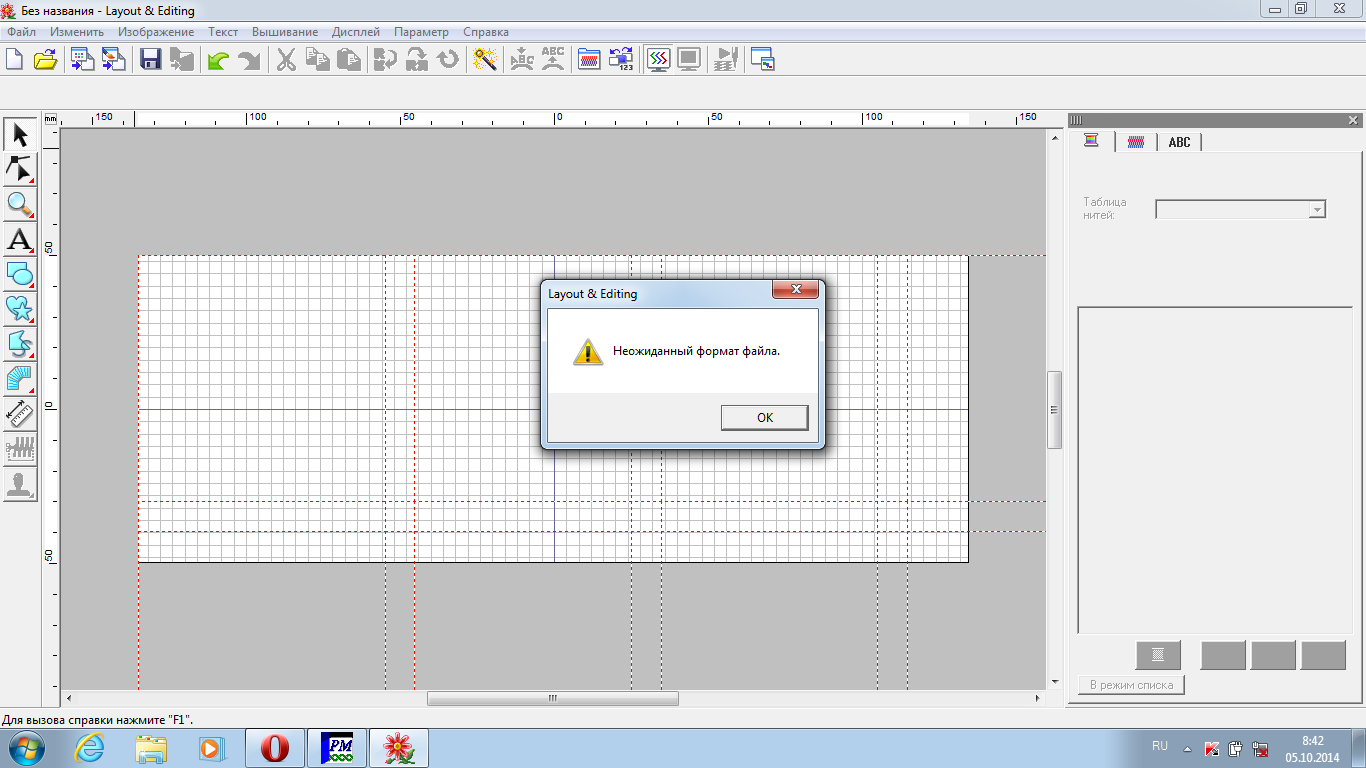Launch Opera from the taskbar
Image resolution: width=1366 pixels, height=768 pixels.
tap(275, 748)
